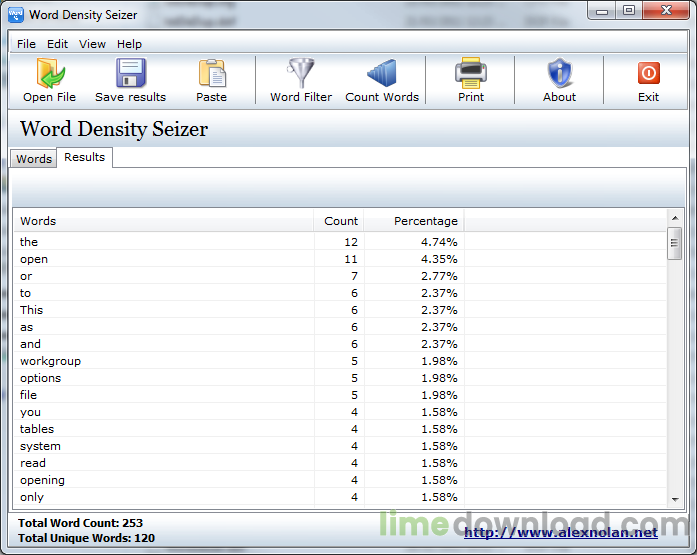
Task: Open the Help menu
Action: pyautogui.click(x=129, y=44)
